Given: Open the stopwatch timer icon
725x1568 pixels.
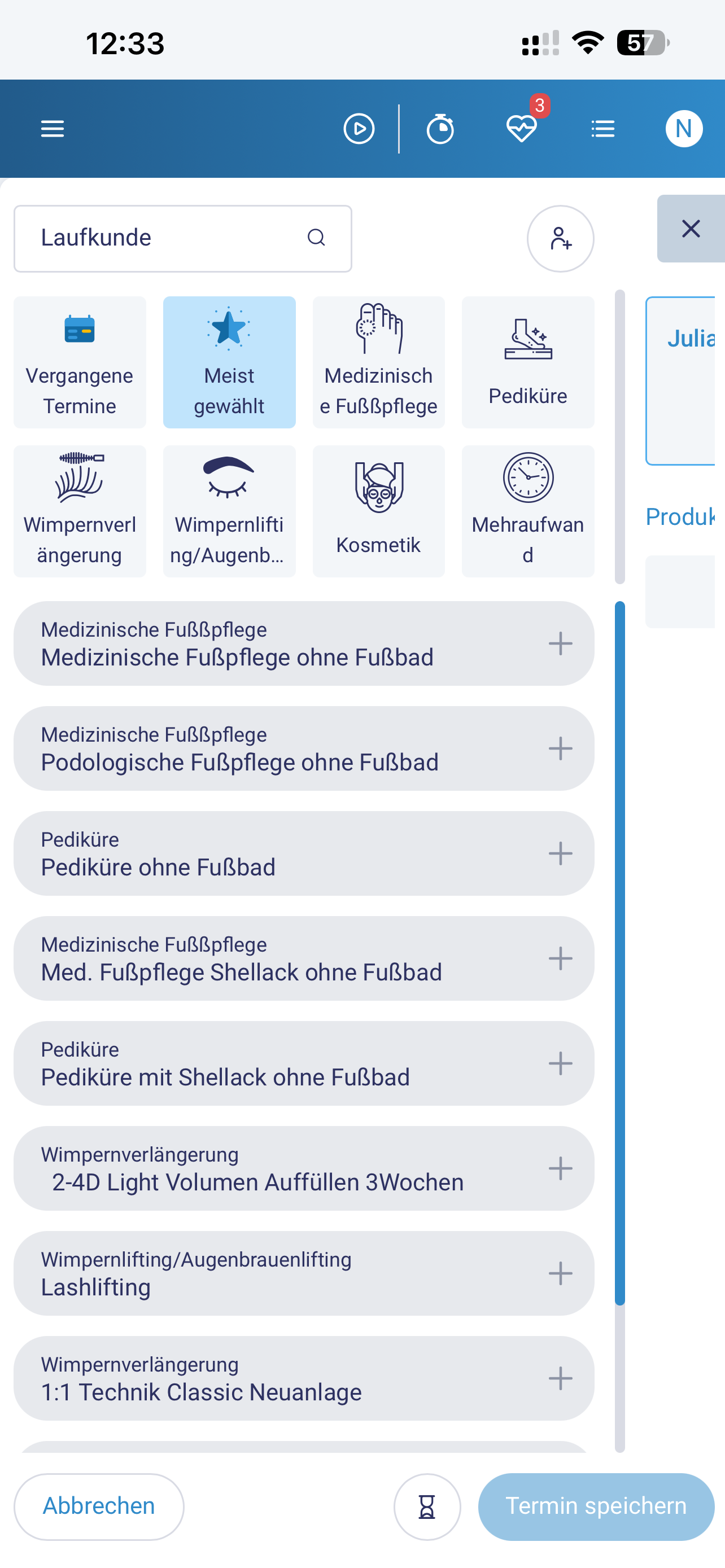Looking at the screenshot, I should click(x=440, y=129).
